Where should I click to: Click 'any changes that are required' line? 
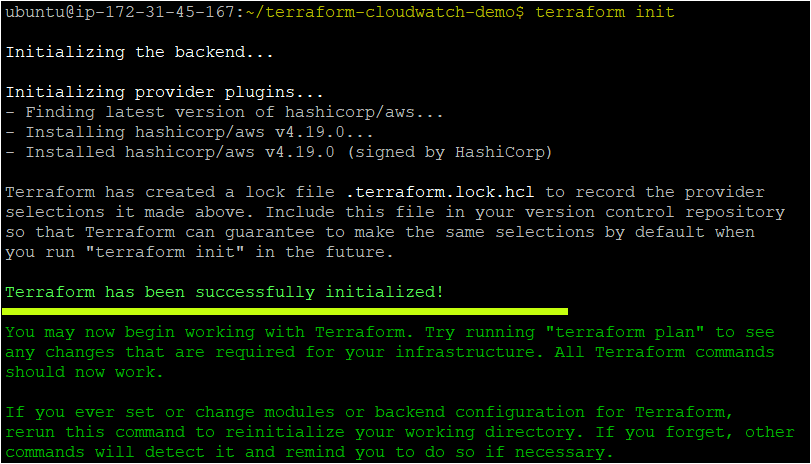point(390,353)
